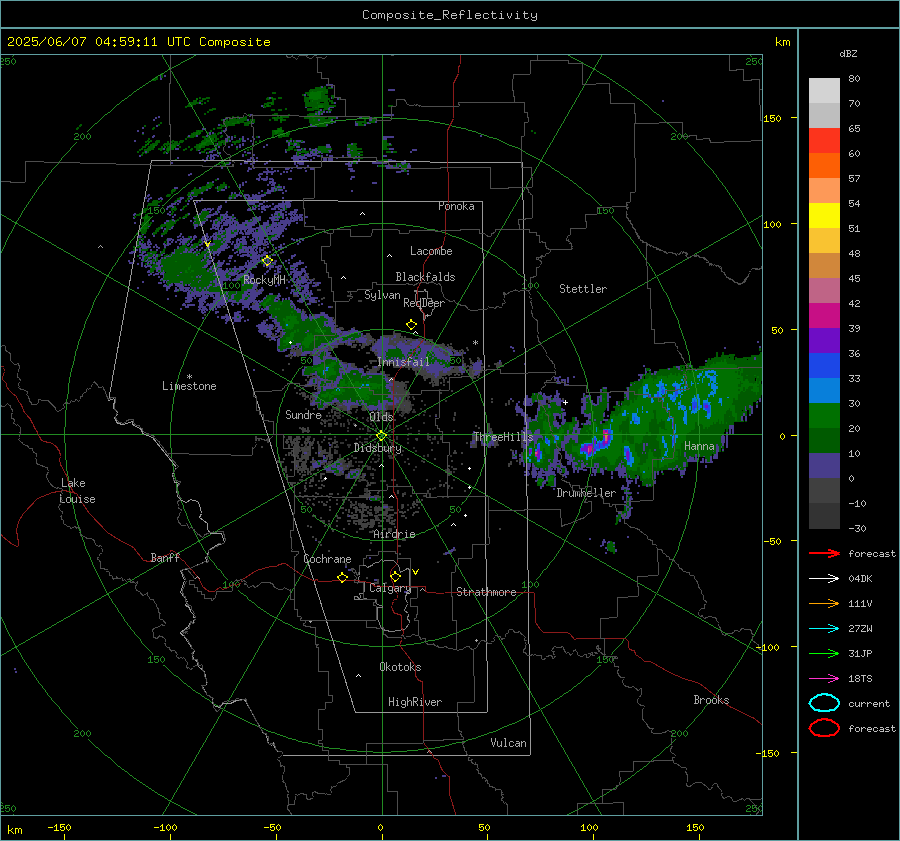
Task: Click the red 'forecast' ellipse legend icon
Action: (x=824, y=728)
